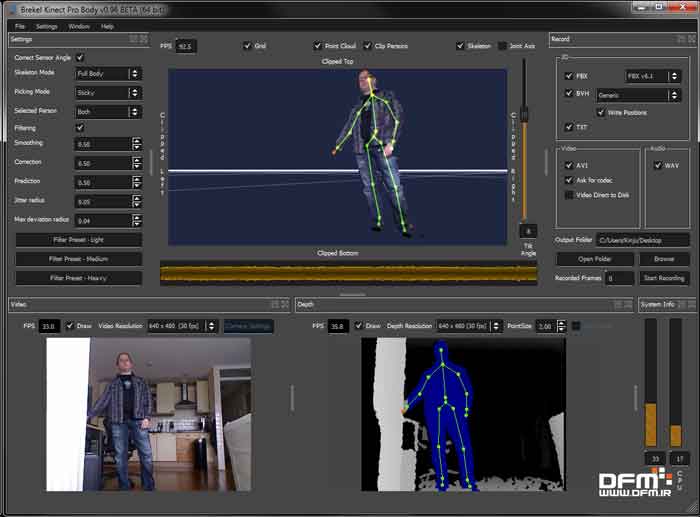Click the Browse button
This screenshot has height=517, width=700.
664,259
